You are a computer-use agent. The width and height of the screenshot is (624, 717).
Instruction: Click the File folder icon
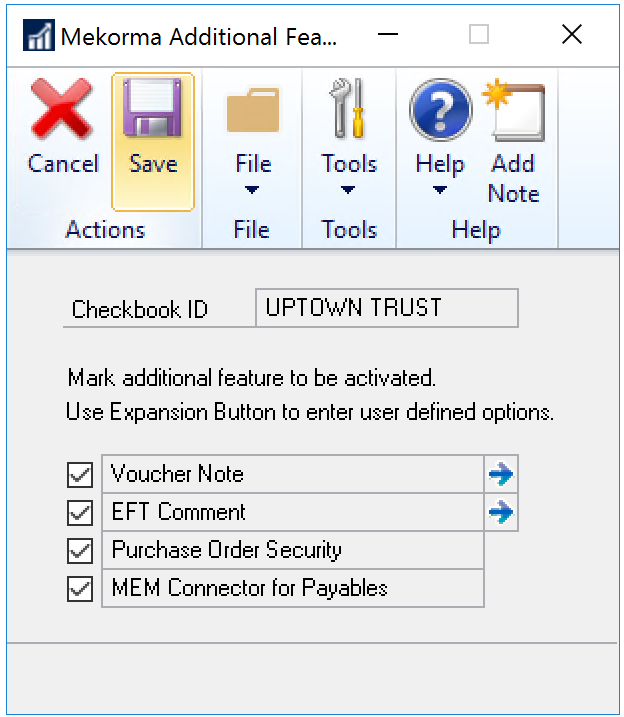coord(253,111)
